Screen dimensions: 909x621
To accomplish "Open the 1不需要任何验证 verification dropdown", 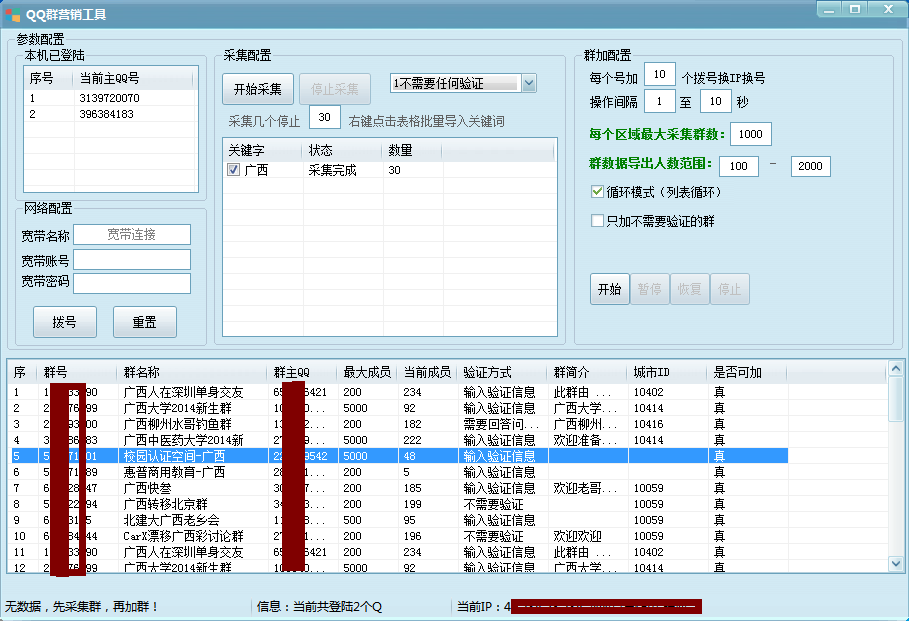I will [529, 83].
